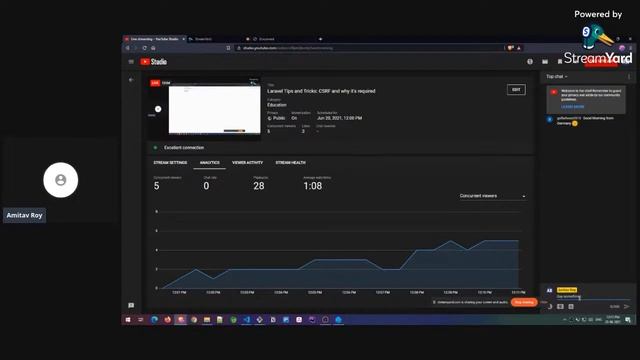Click the taskbar clock
Screen dimensions: 640x360
(613, 320)
